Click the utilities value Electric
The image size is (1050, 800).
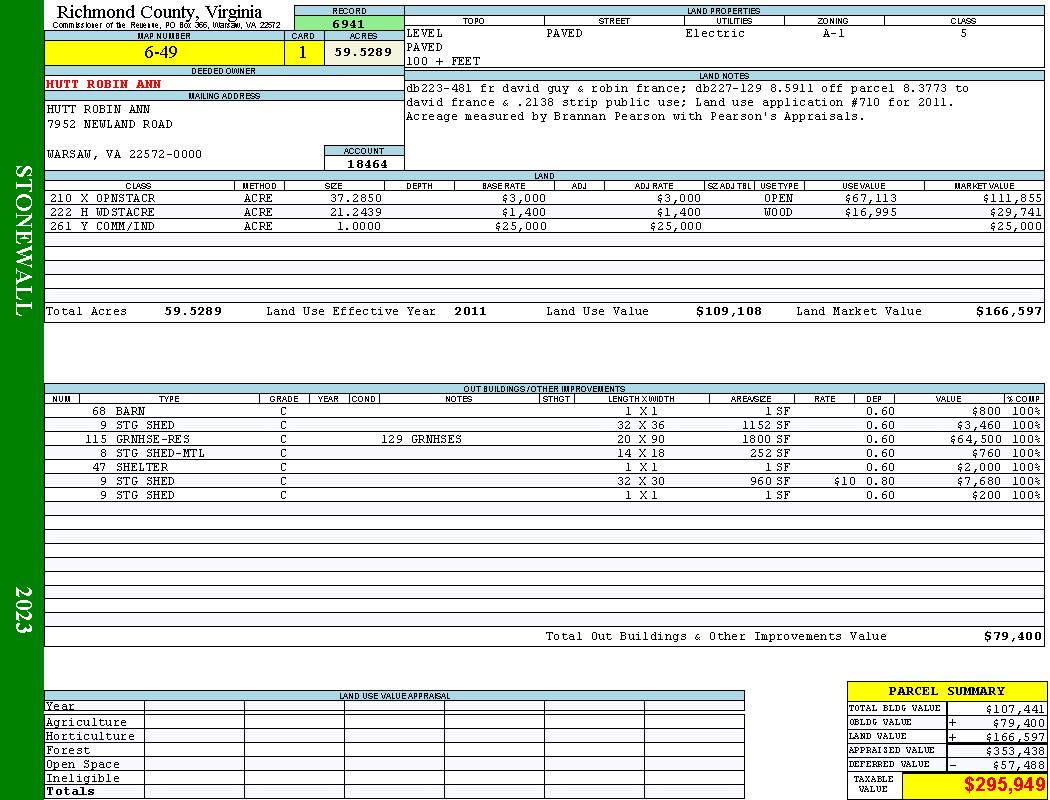[x=715, y=33]
